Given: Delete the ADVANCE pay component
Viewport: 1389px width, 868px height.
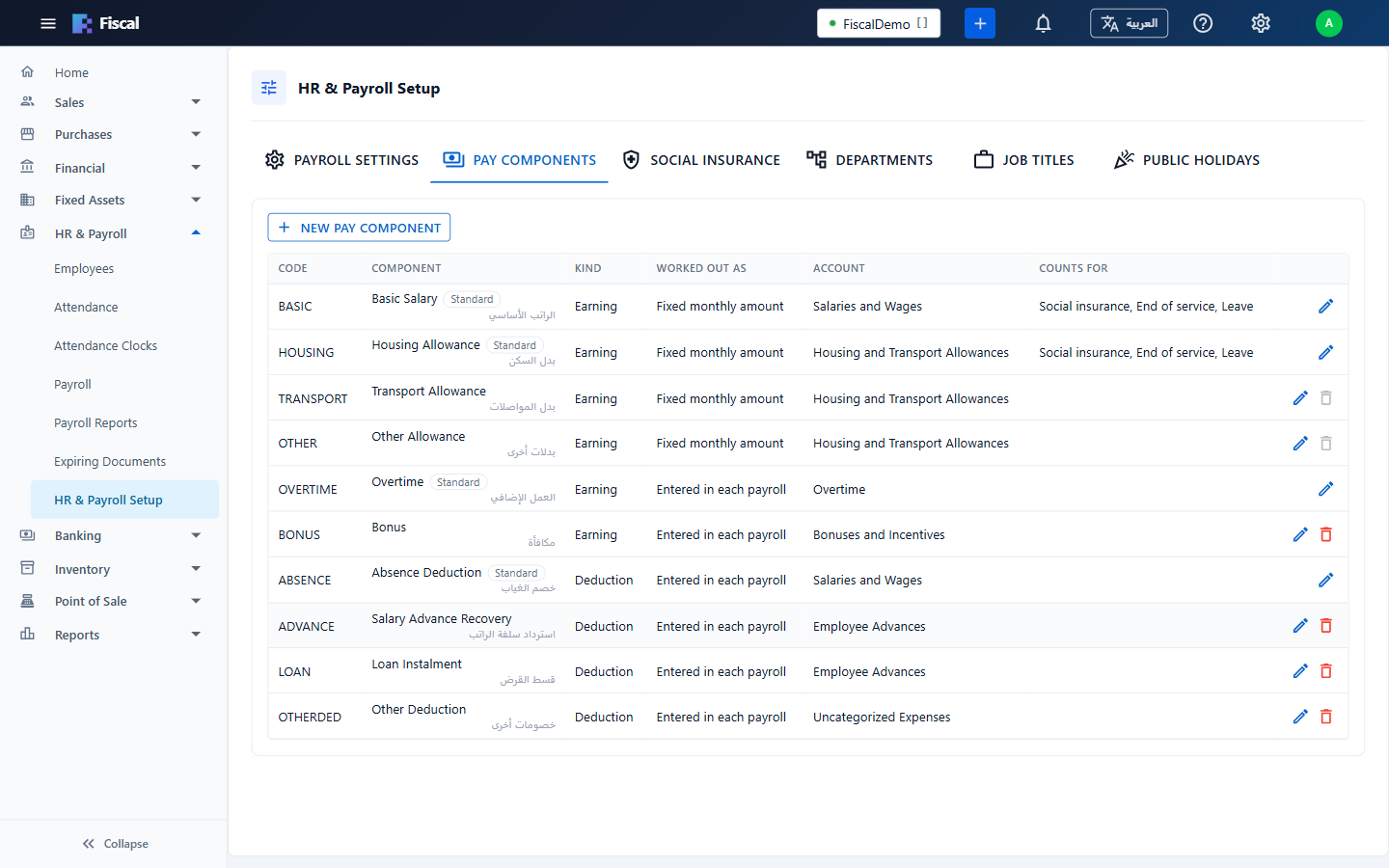Looking at the screenshot, I should coord(1326,626).
